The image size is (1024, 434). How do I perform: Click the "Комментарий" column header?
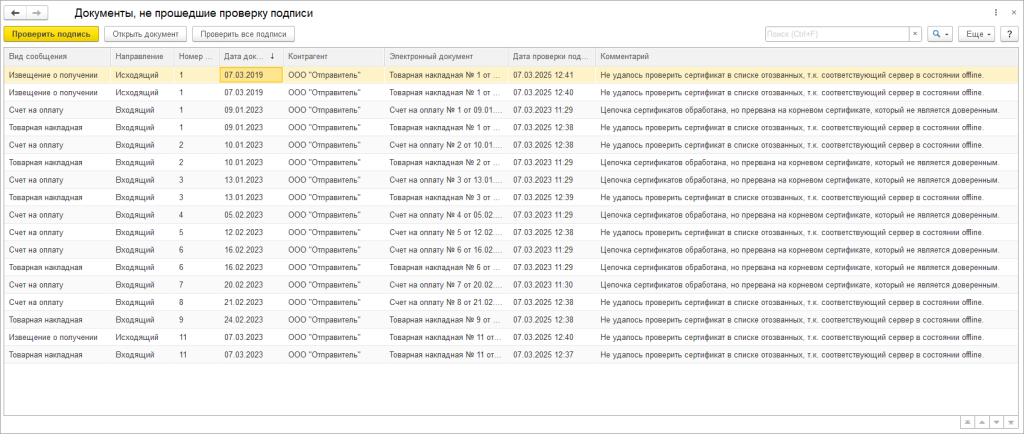pos(625,56)
